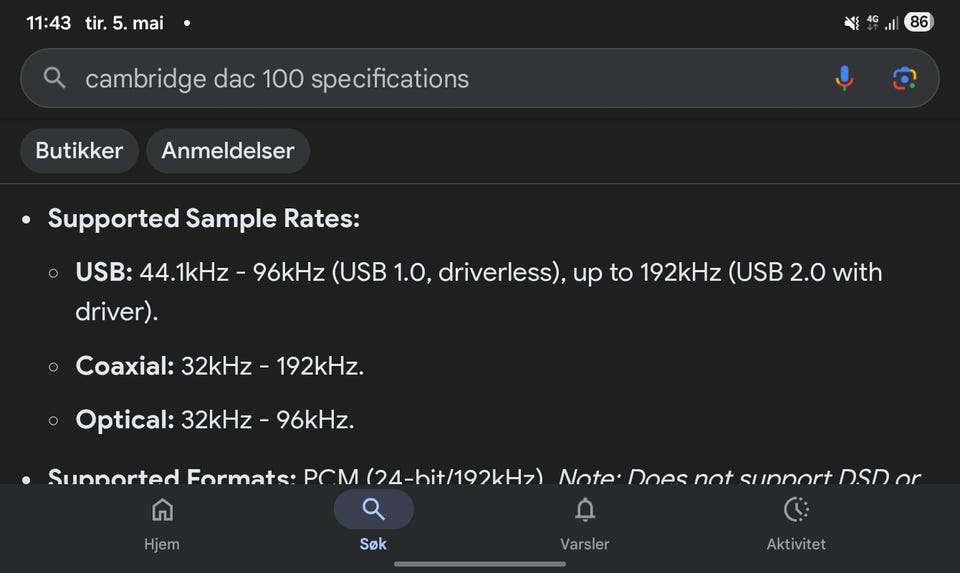Open the Hjem home tab
960x573 pixels.
(162, 525)
